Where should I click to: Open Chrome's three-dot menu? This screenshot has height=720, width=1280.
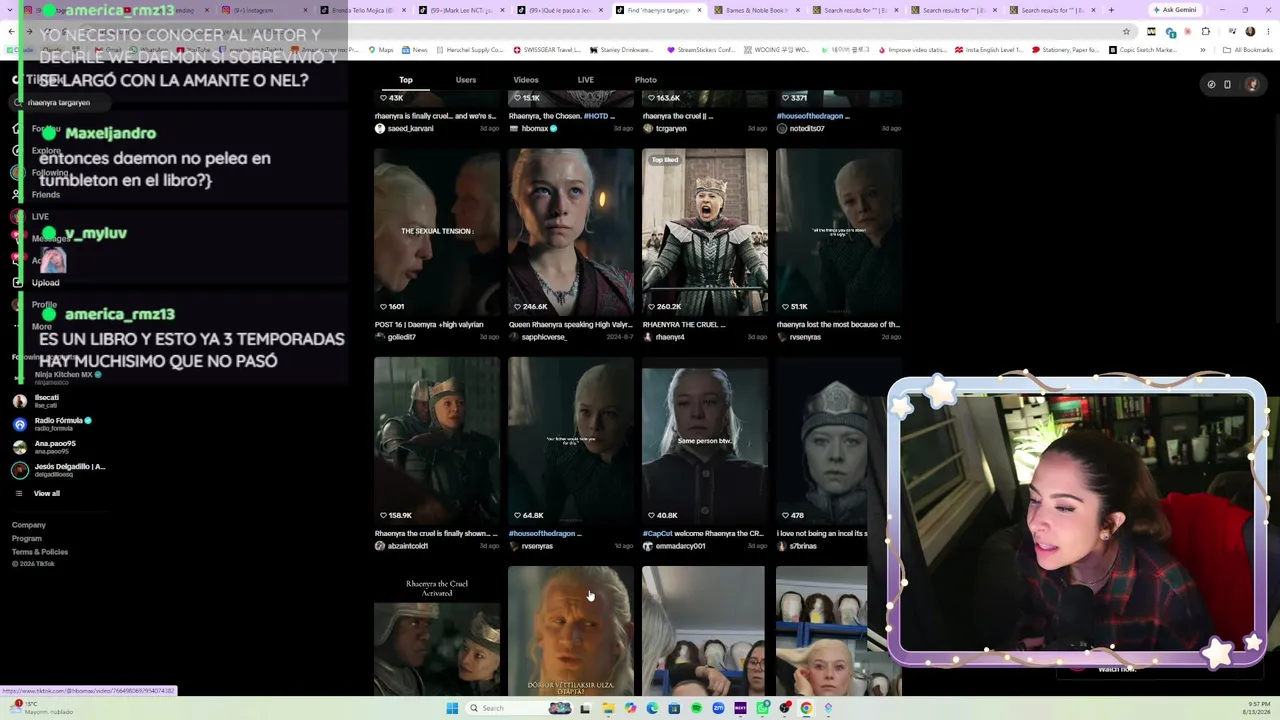click(1266, 31)
